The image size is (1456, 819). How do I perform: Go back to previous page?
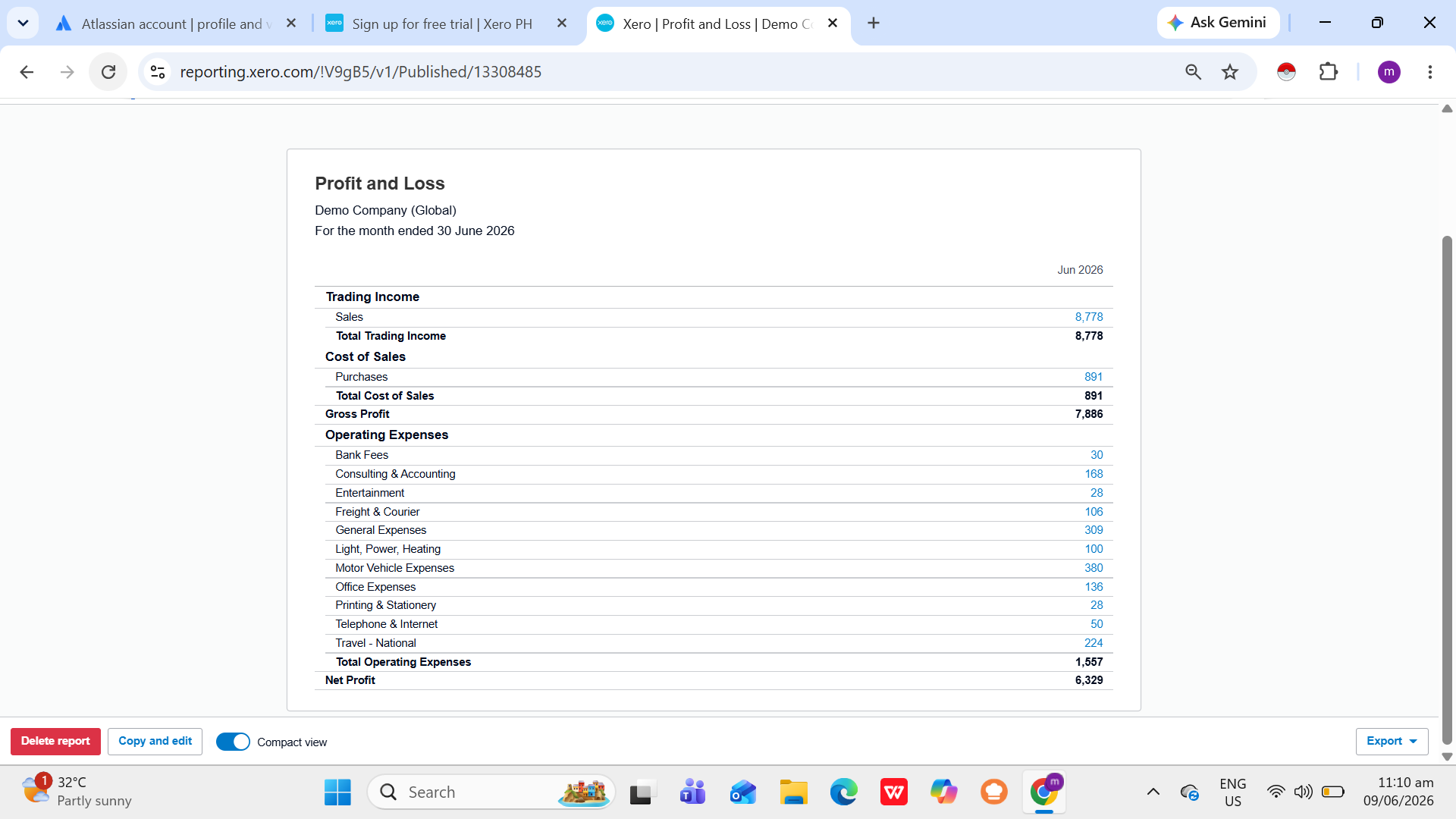[x=27, y=72]
